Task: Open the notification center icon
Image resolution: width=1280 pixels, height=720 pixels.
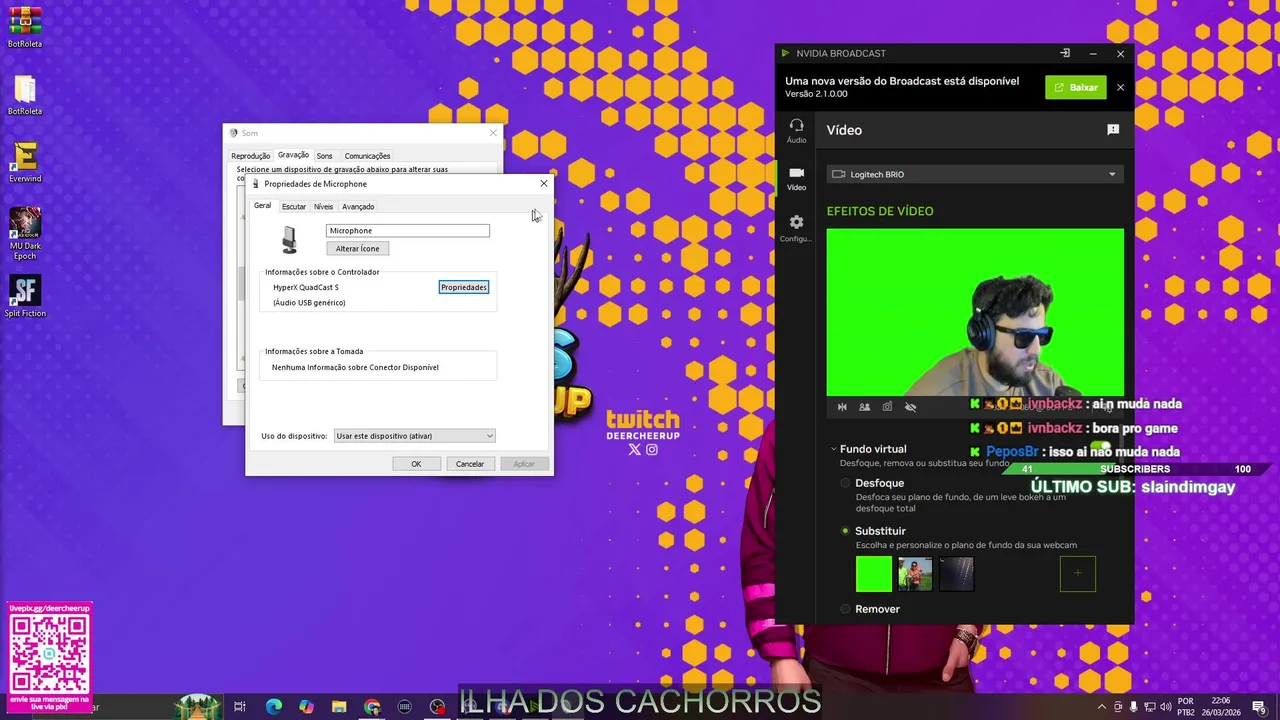Action: 1259,707
